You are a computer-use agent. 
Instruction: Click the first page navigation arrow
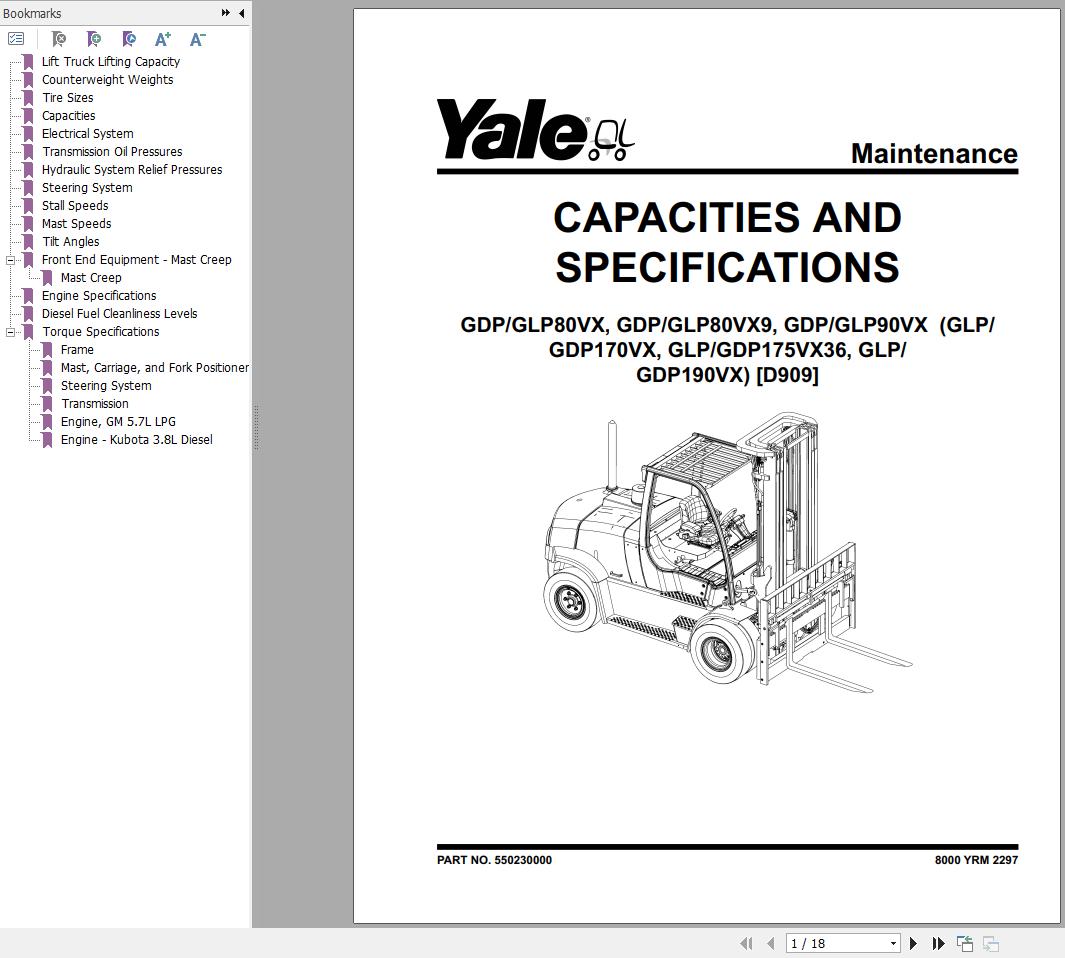coord(747,943)
